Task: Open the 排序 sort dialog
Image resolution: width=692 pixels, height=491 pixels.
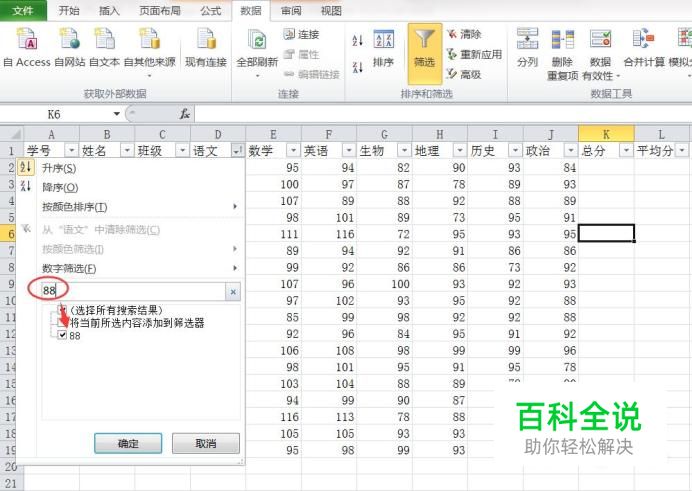Action: (383, 49)
